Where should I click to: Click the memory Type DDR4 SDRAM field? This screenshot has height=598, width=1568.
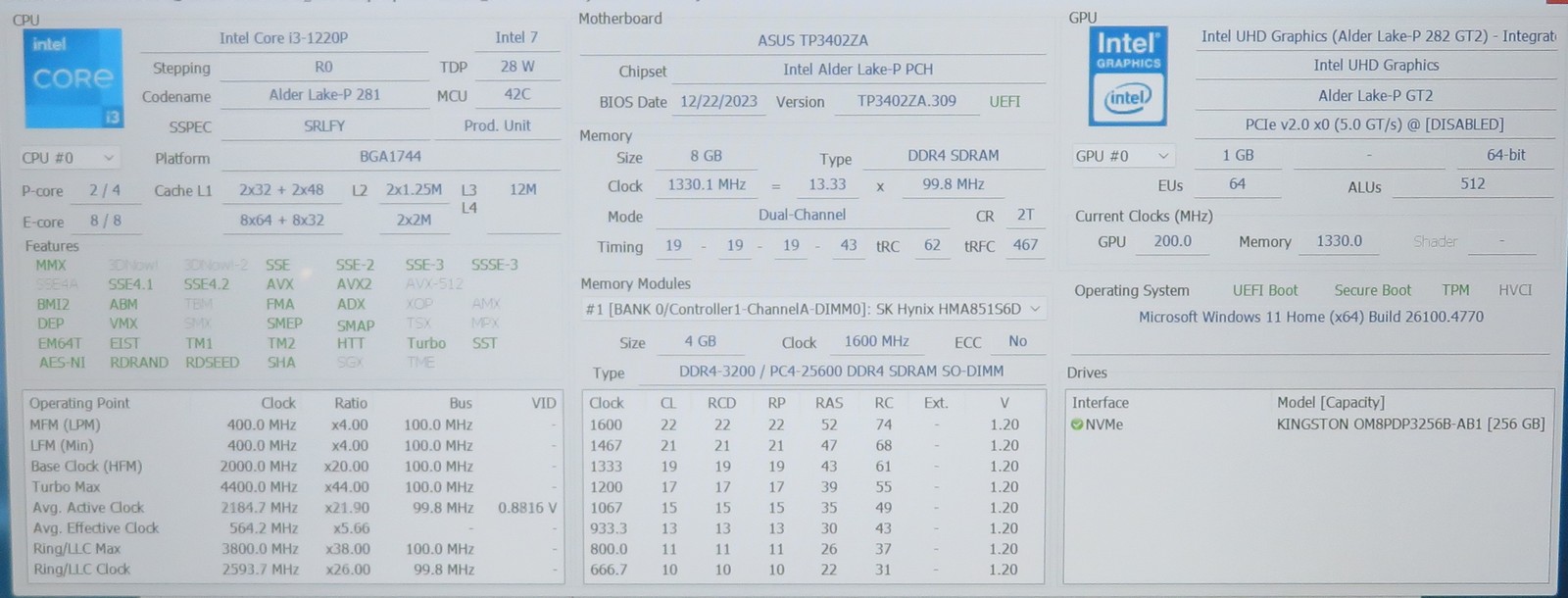(953, 156)
